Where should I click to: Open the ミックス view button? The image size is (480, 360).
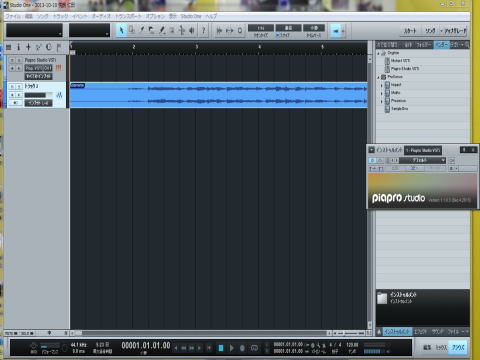point(441,347)
